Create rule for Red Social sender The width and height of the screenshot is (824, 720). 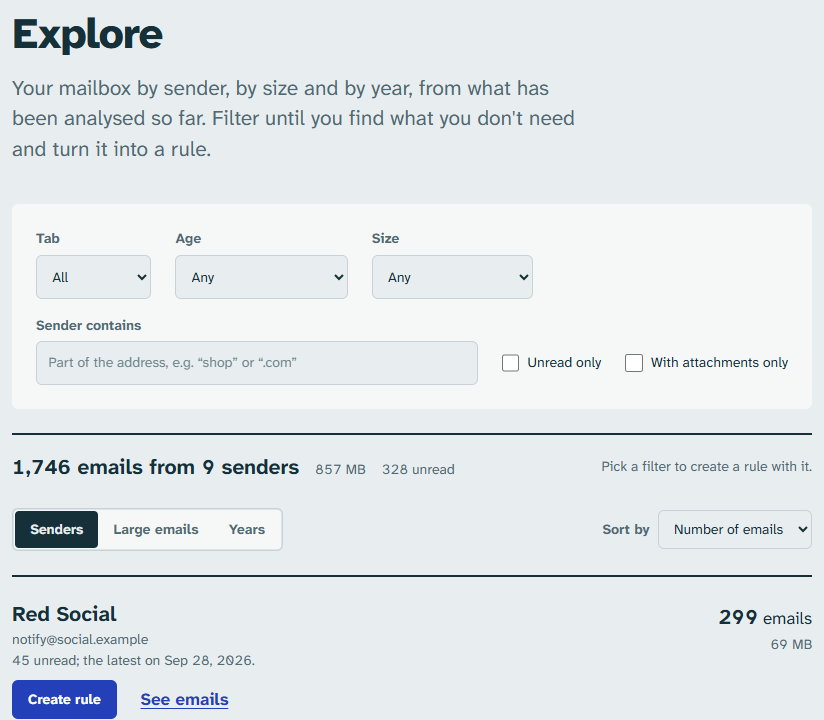coord(64,699)
